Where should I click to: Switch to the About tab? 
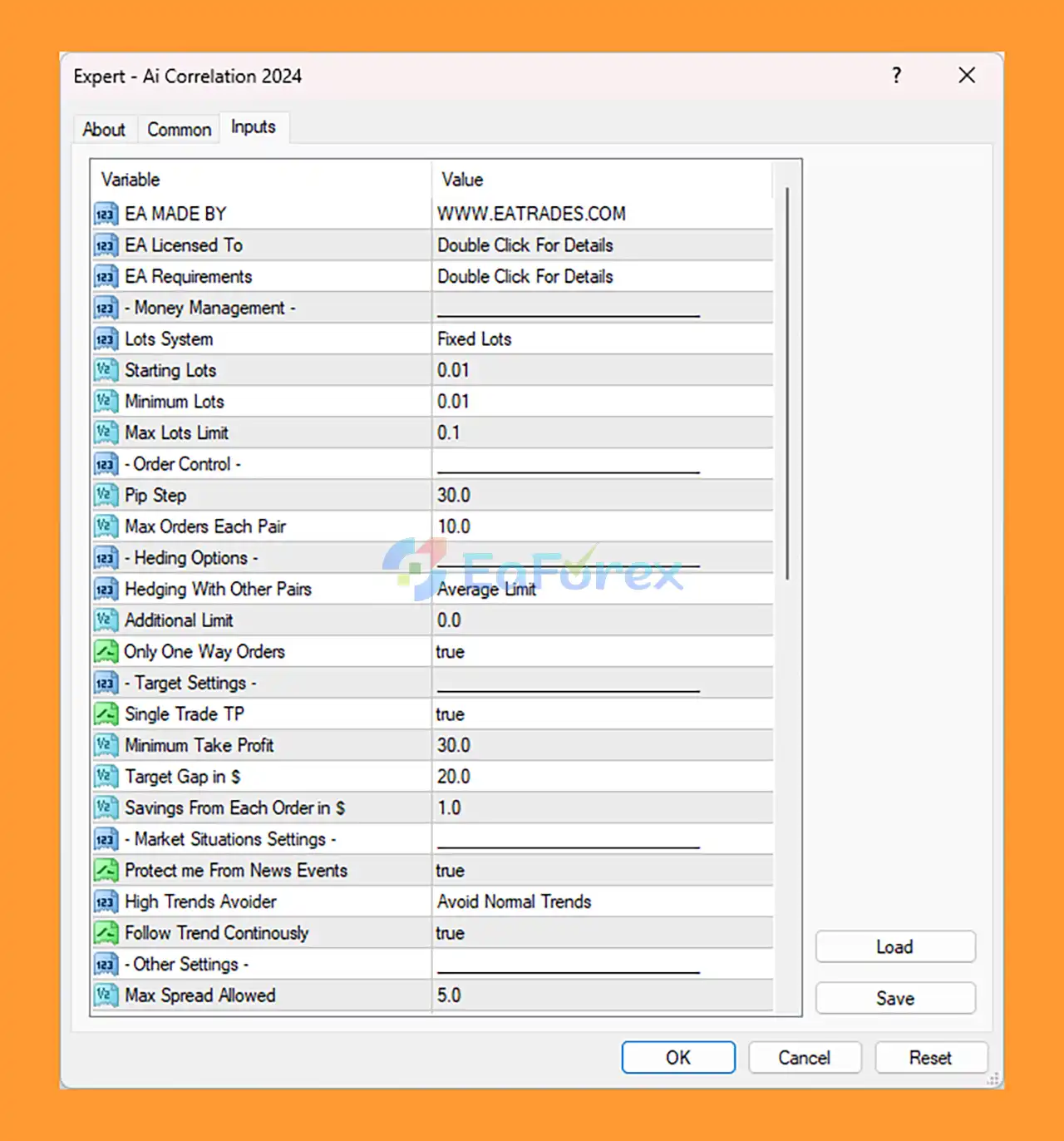pos(104,130)
